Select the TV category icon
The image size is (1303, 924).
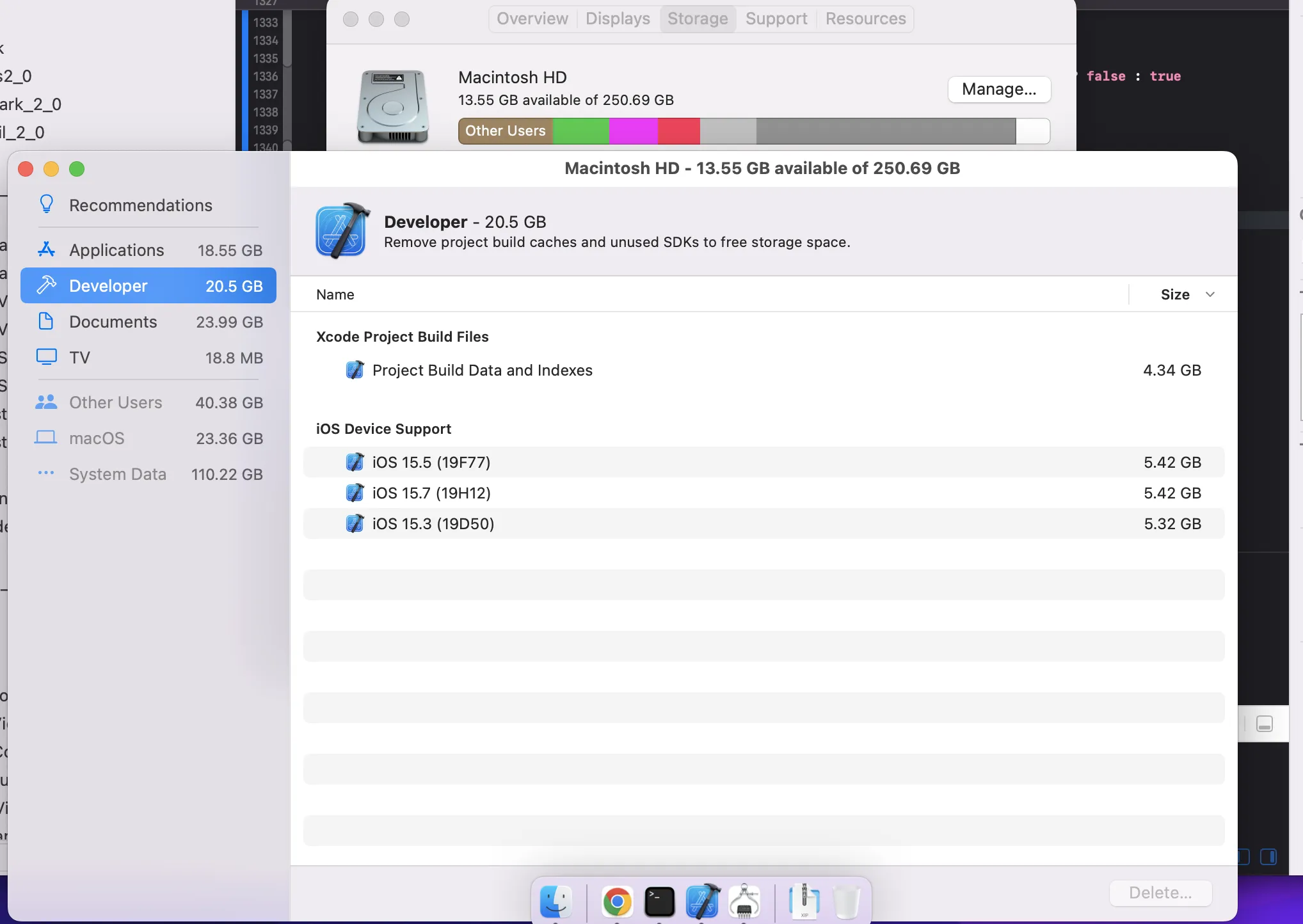coord(46,357)
